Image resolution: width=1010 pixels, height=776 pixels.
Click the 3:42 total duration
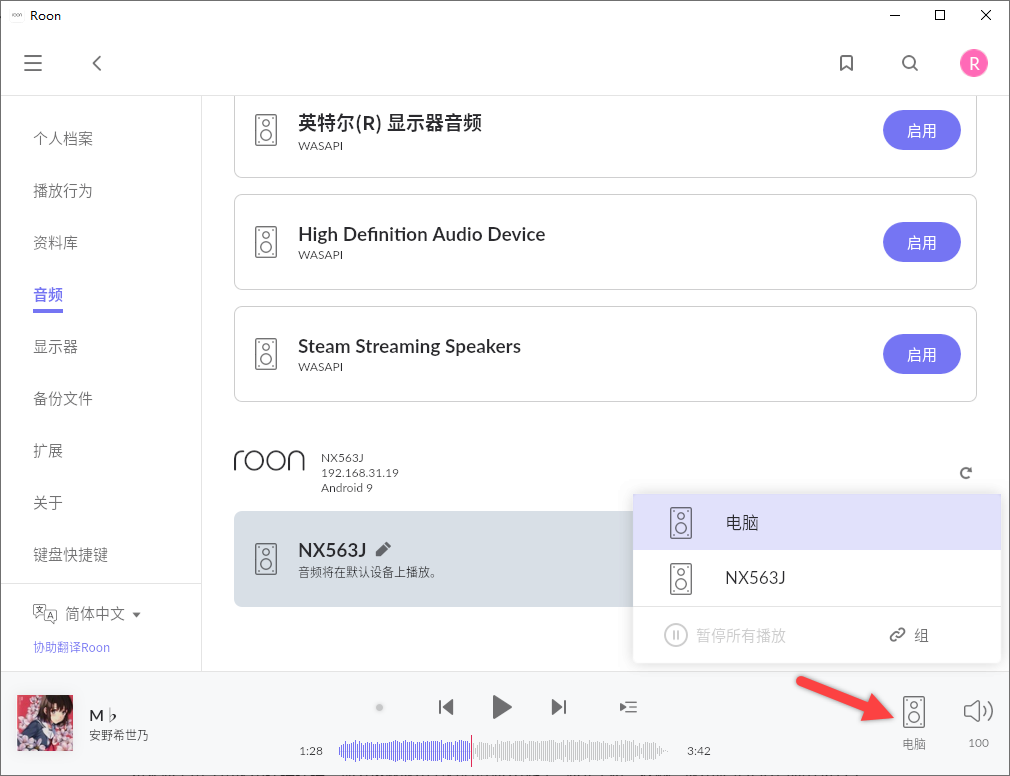point(698,751)
